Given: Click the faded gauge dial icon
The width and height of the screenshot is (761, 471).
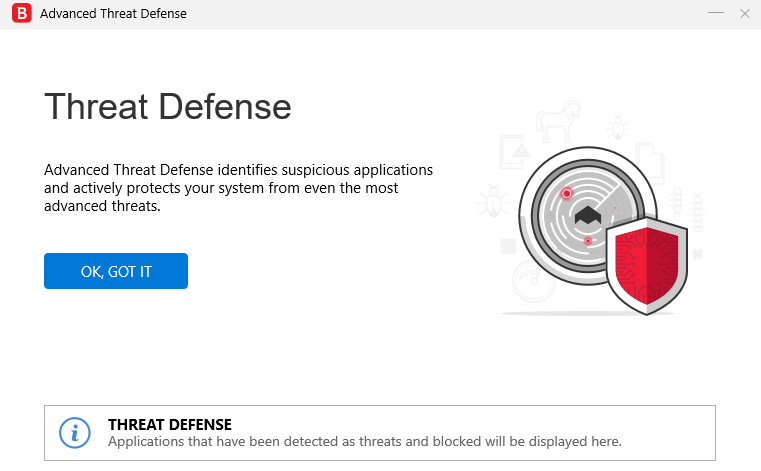Looking at the screenshot, I should 533,282.
